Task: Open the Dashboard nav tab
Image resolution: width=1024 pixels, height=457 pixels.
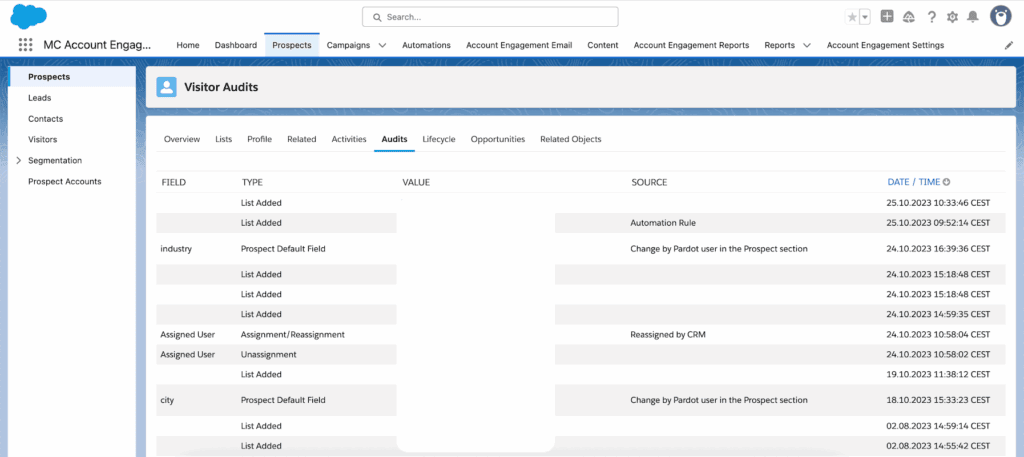Action: point(236,45)
